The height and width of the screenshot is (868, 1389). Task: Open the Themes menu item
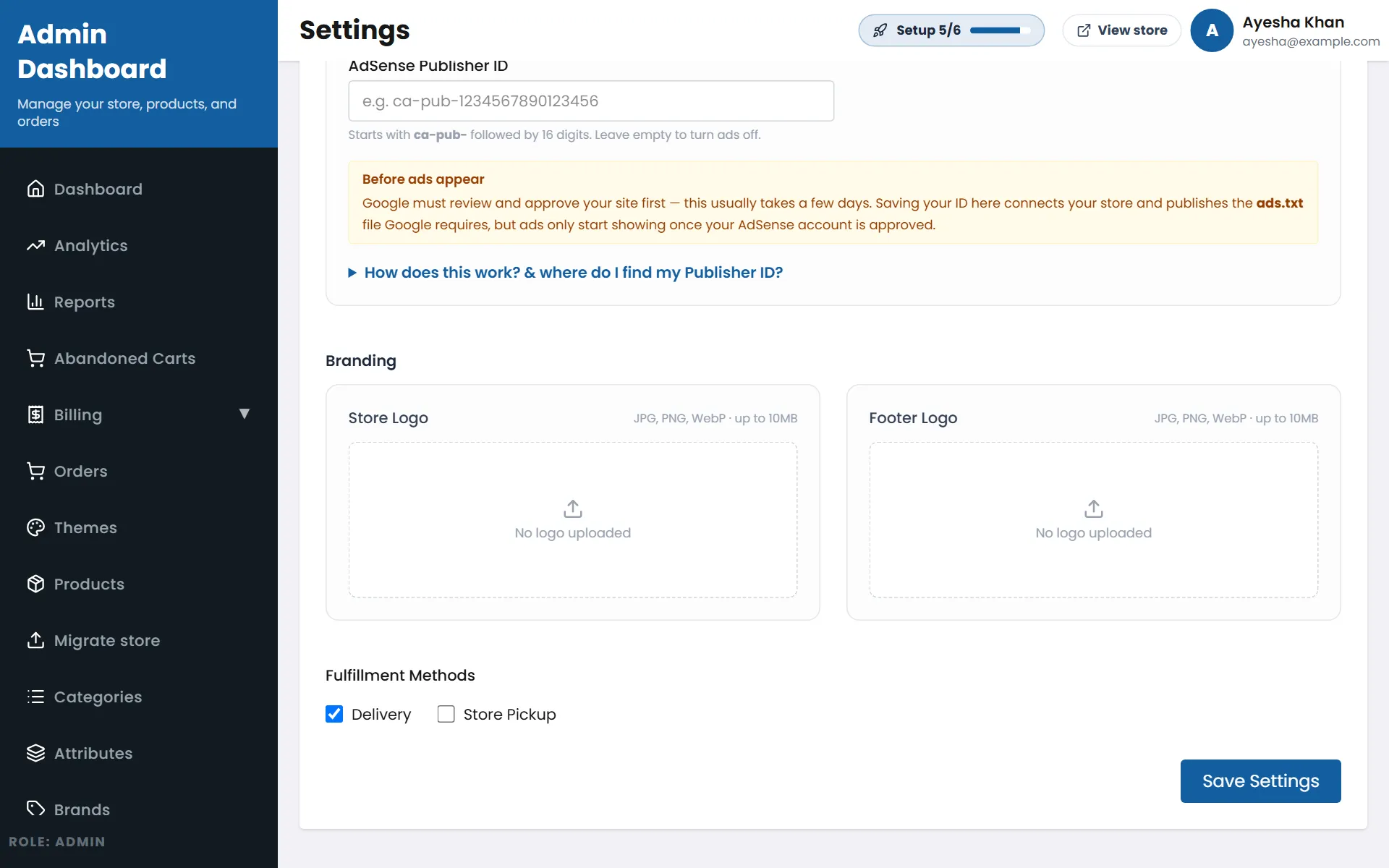(139, 527)
